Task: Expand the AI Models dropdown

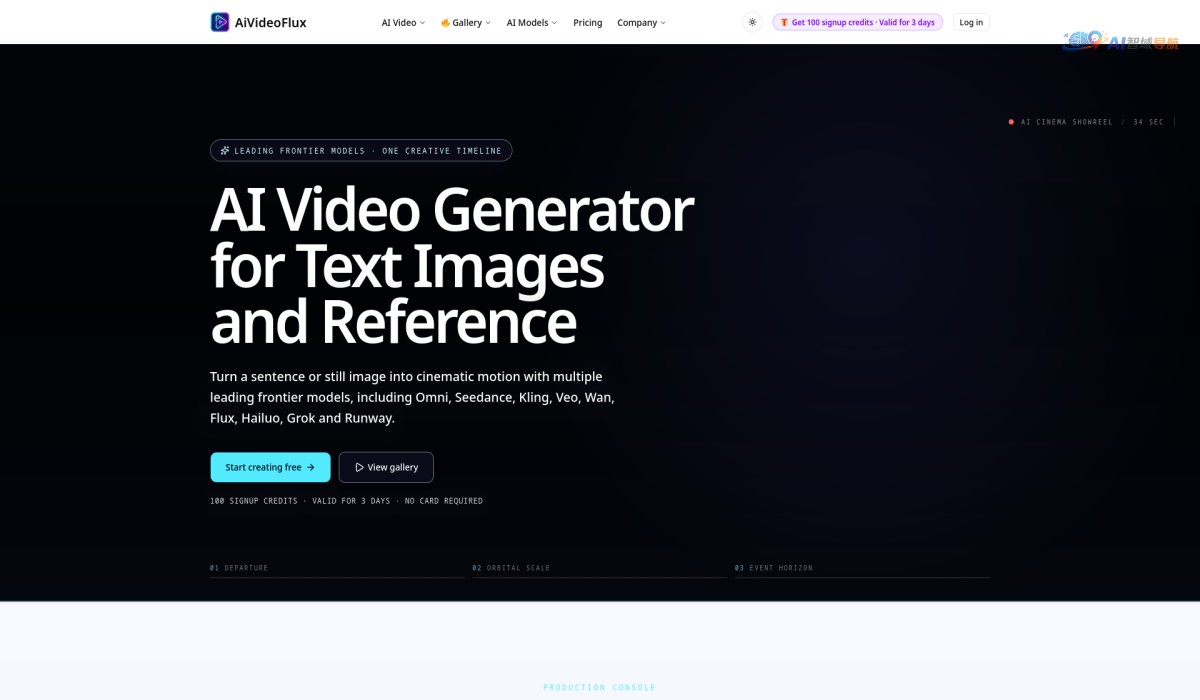Action: (x=532, y=22)
